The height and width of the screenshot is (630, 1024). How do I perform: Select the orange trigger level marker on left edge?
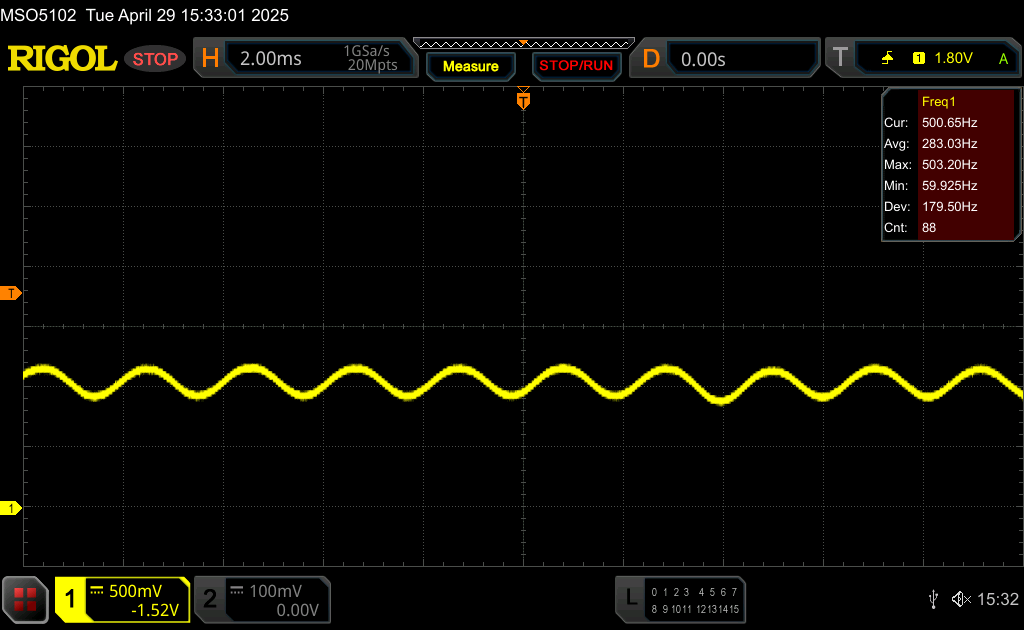point(12,293)
